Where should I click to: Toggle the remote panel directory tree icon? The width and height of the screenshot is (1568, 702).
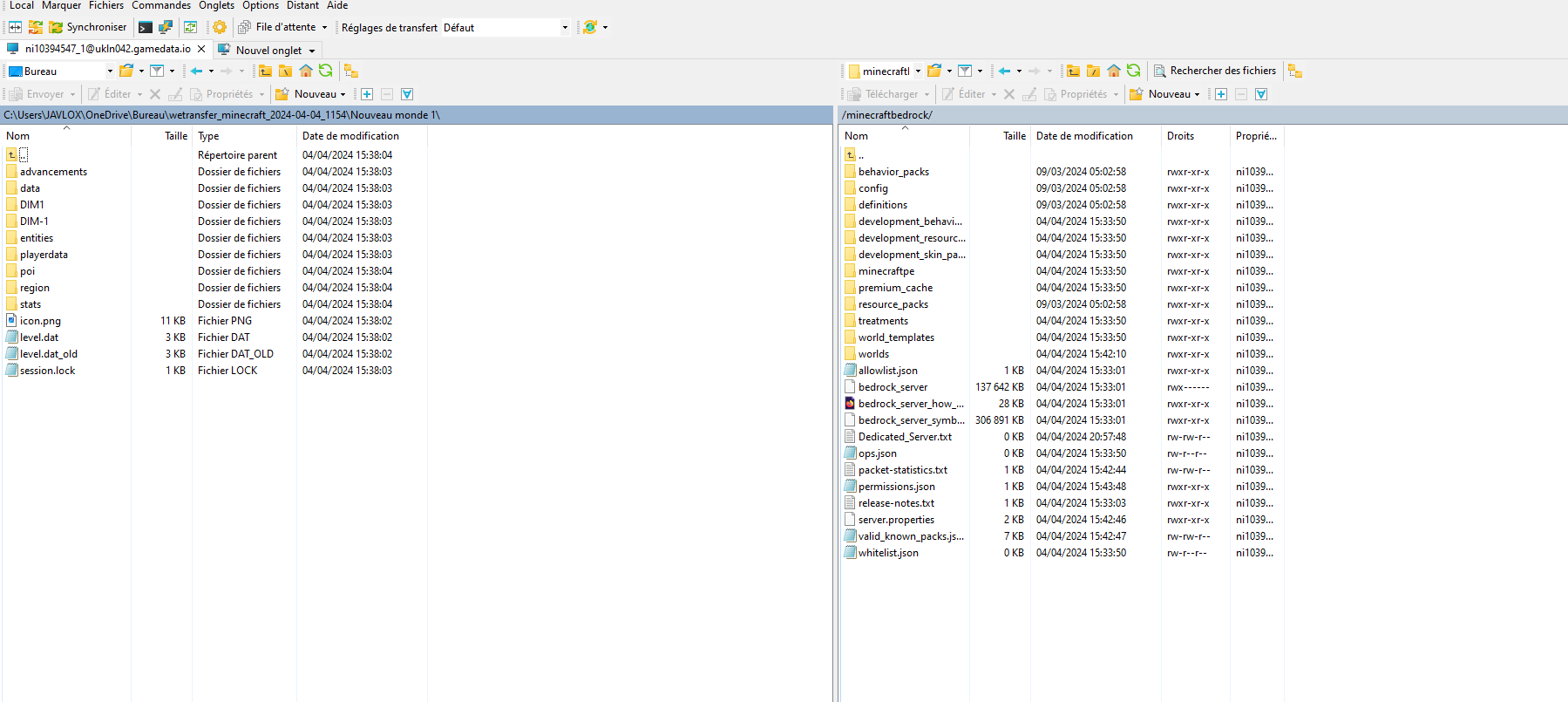1295,71
